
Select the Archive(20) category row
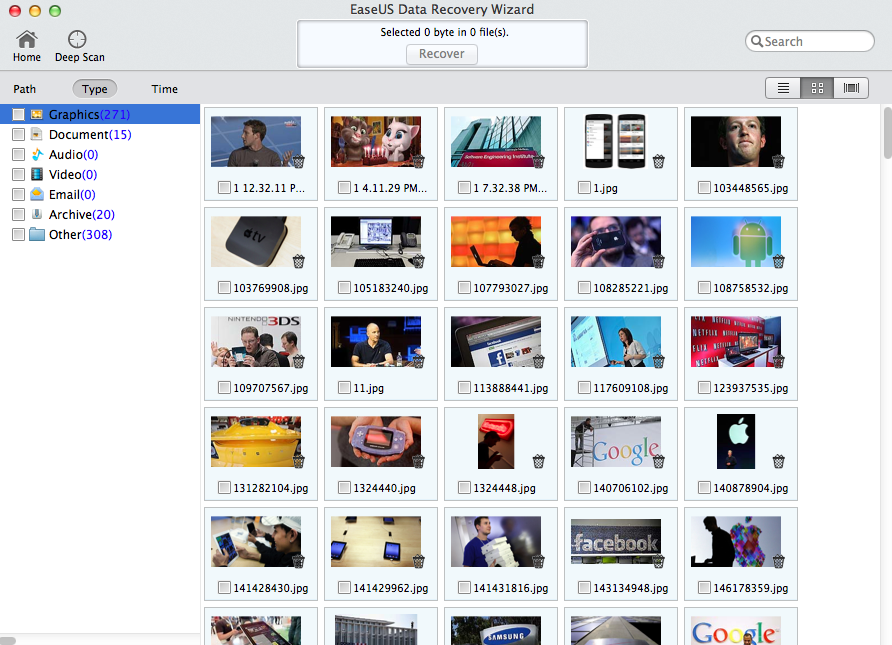pyautogui.click(x=100, y=214)
